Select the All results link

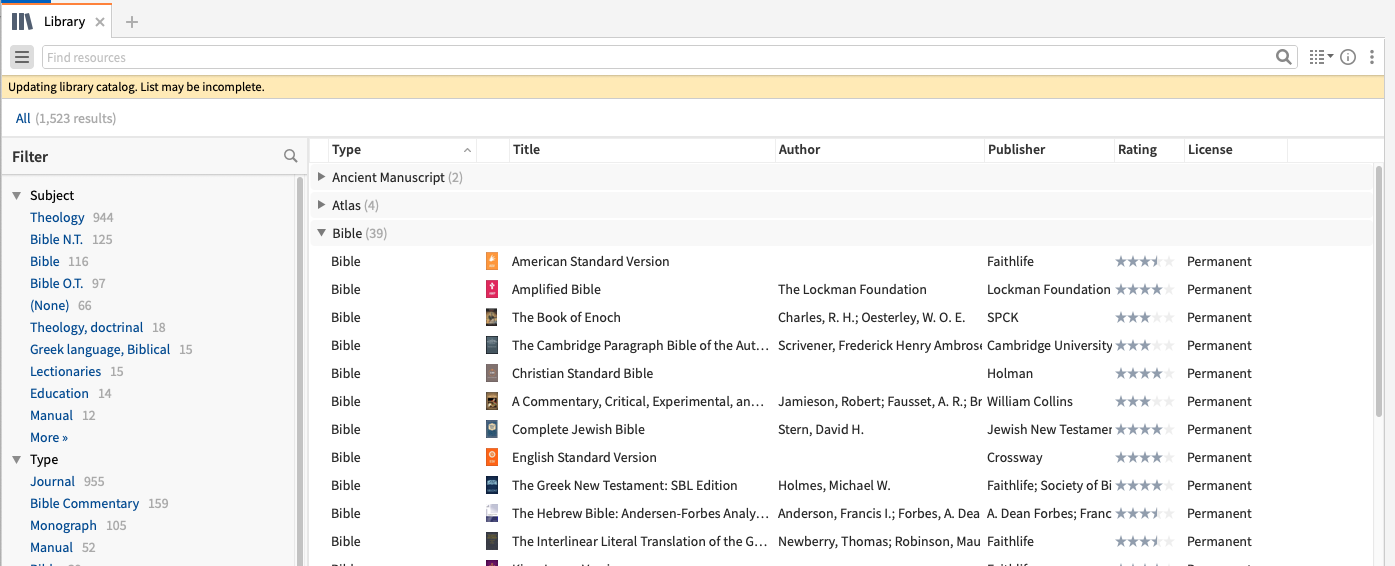(x=23, y=118)
